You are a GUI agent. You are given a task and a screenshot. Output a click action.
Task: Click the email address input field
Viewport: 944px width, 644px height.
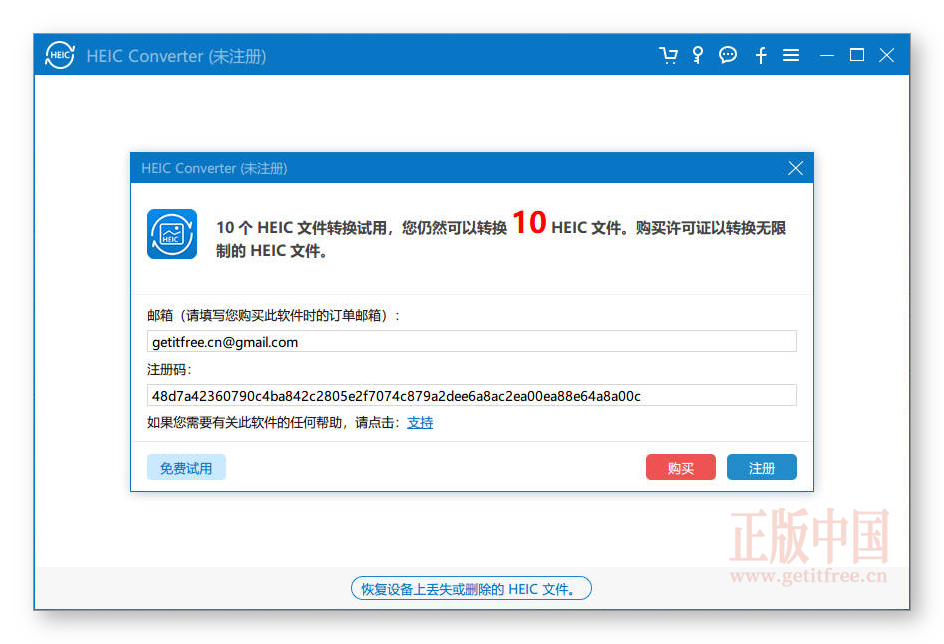[471, 341]
